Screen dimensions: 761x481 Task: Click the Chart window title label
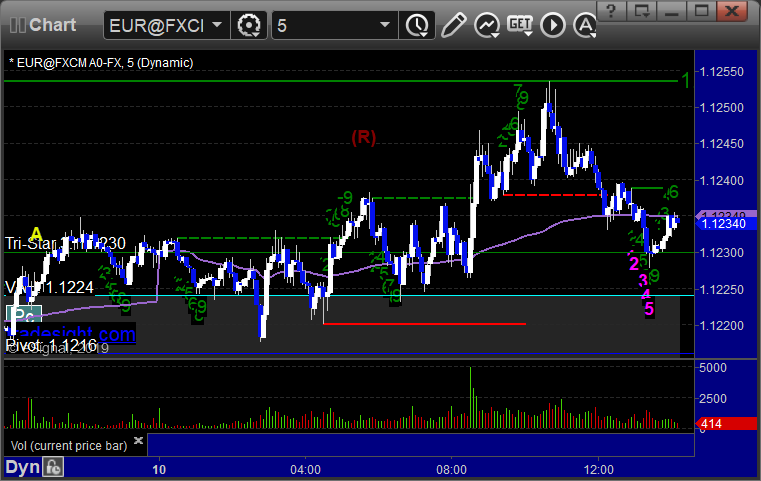tap(52, 25)
